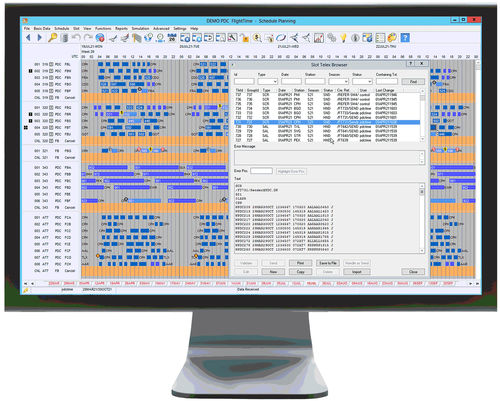Click the golden key toolbar icon
Image resolution: width=500 pixels, height=401 pixels.
click(52, 38)
